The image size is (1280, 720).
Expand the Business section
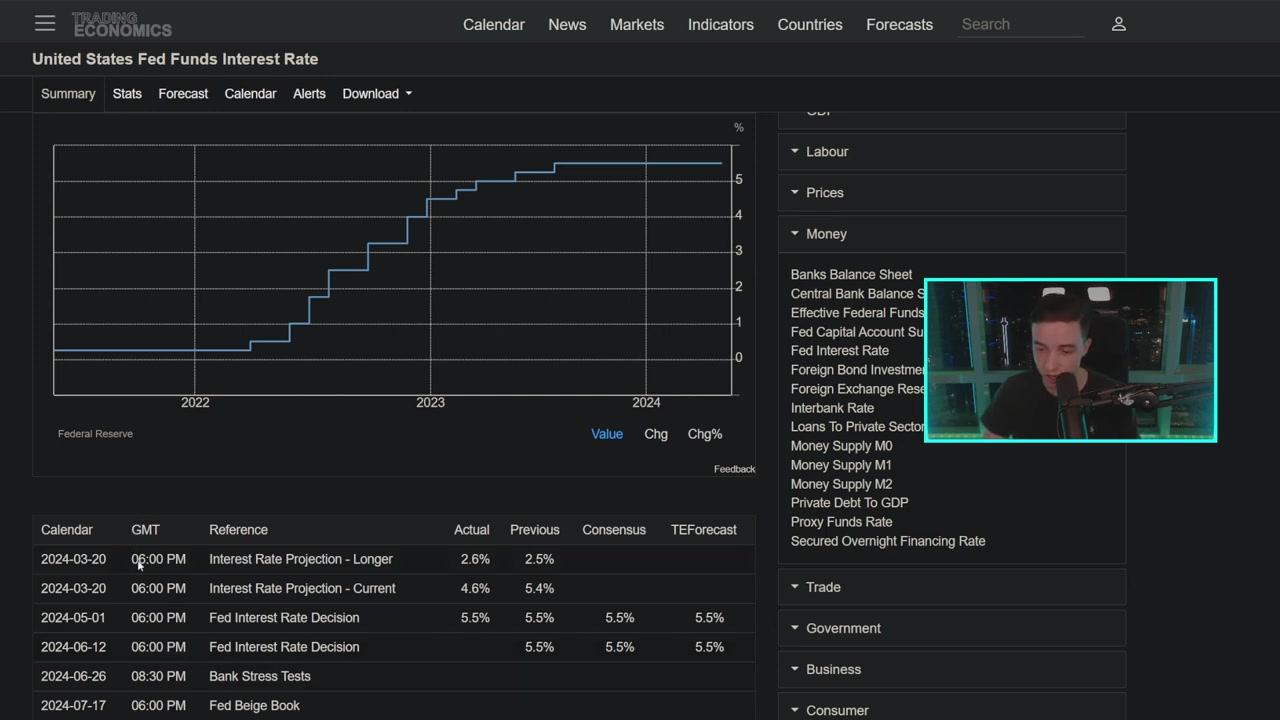point(952,669)
